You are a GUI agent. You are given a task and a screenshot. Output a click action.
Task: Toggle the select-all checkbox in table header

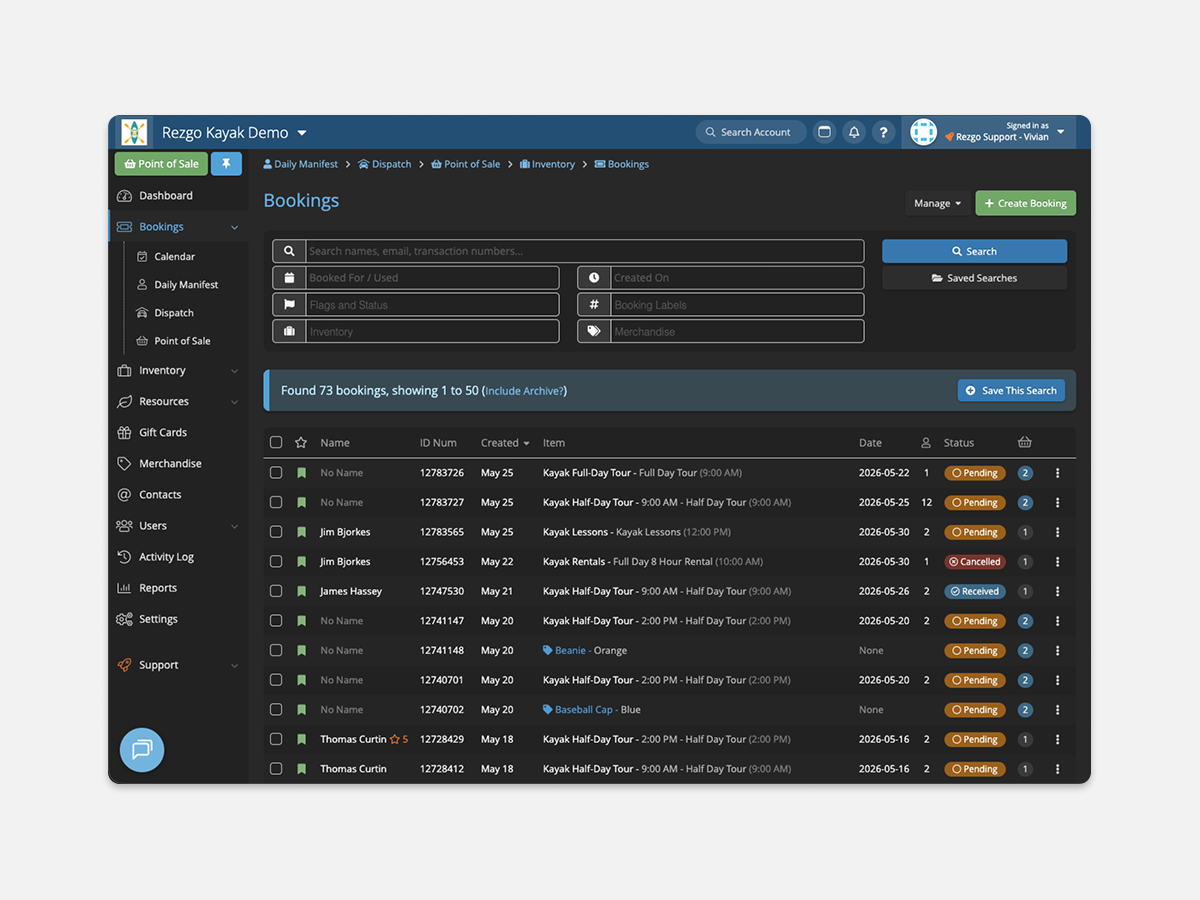276,443
